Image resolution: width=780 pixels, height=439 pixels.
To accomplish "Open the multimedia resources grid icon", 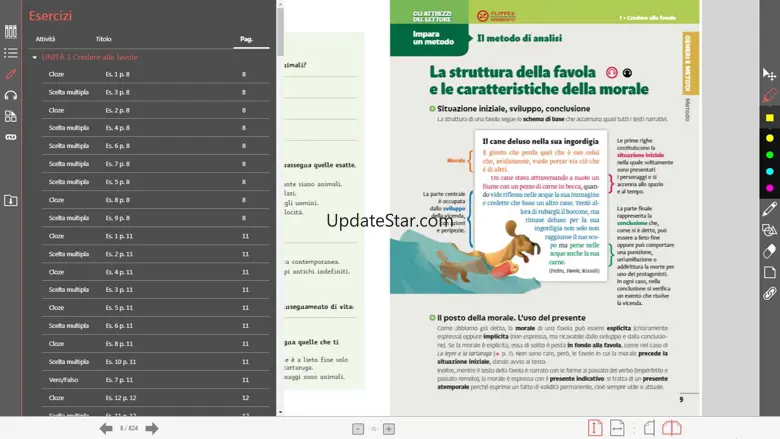I will click(10, 116).
